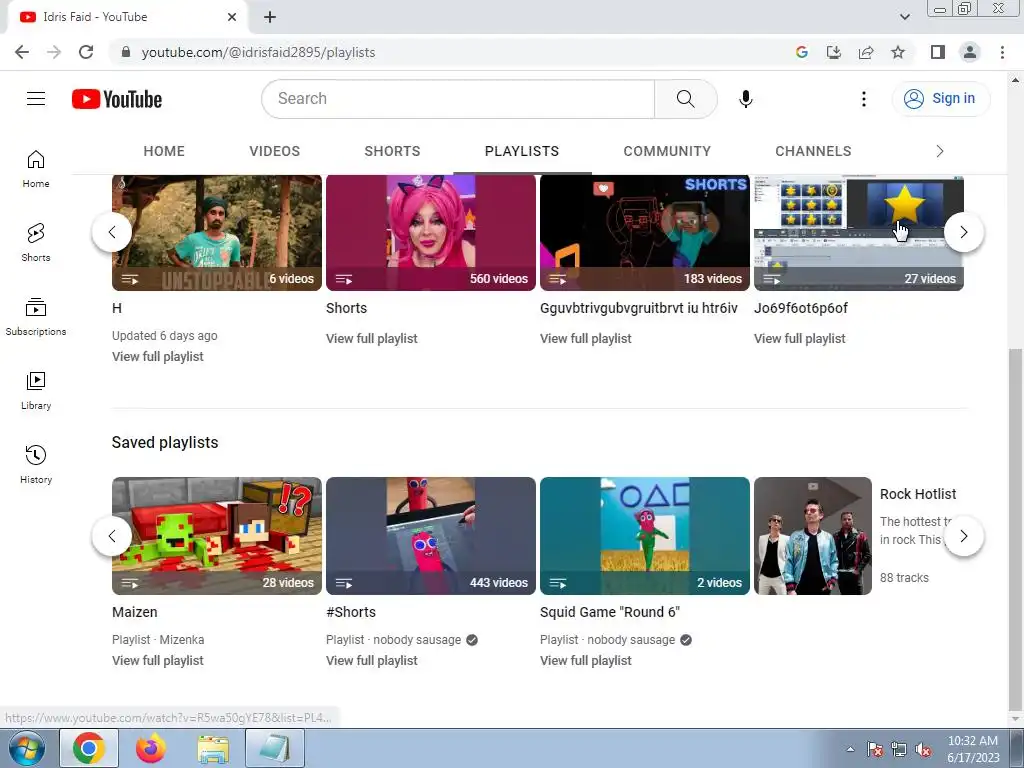Open the YouTube guide hamburger menu

[x=36, y=99]
